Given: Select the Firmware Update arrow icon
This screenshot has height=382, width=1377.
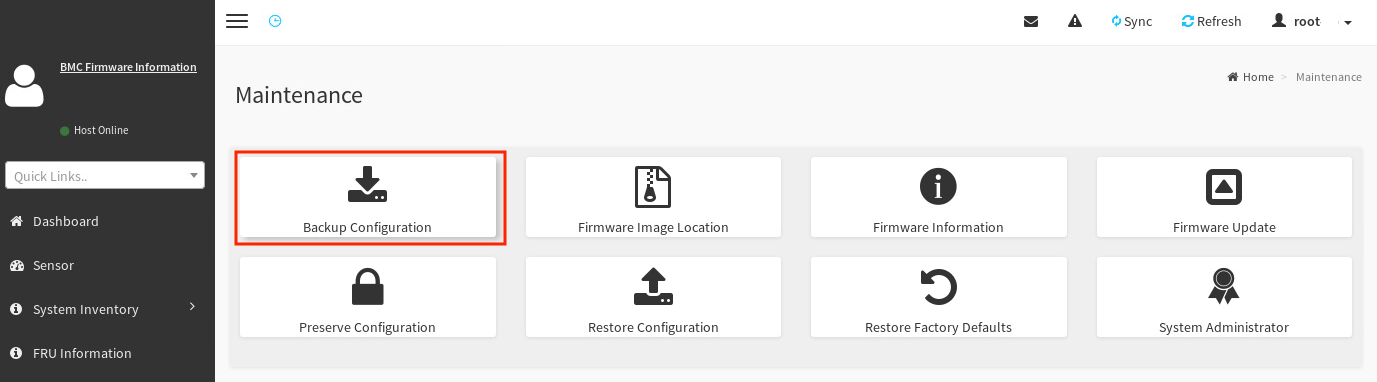Looking at the screenshot, I should (1224, 186).
